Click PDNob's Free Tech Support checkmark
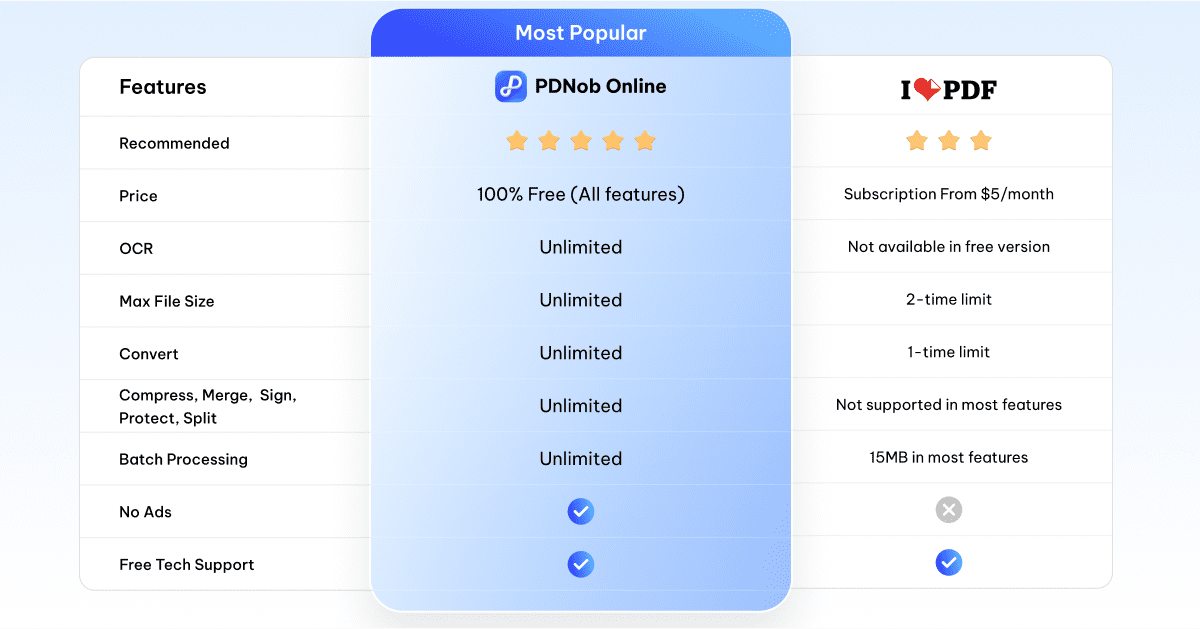 (x=581, y=565)
